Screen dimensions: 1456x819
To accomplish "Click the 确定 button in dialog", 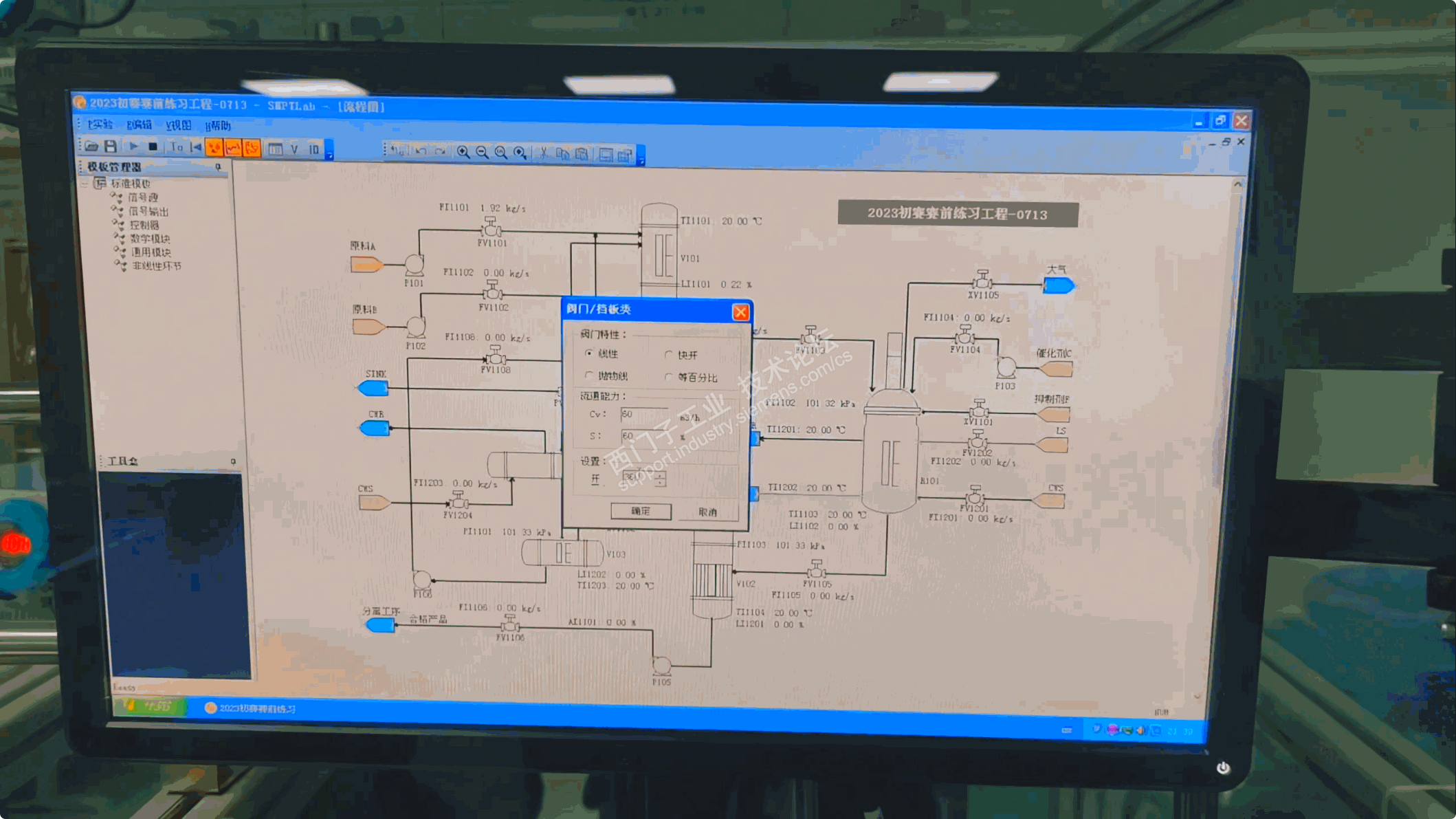I will 640,511.
